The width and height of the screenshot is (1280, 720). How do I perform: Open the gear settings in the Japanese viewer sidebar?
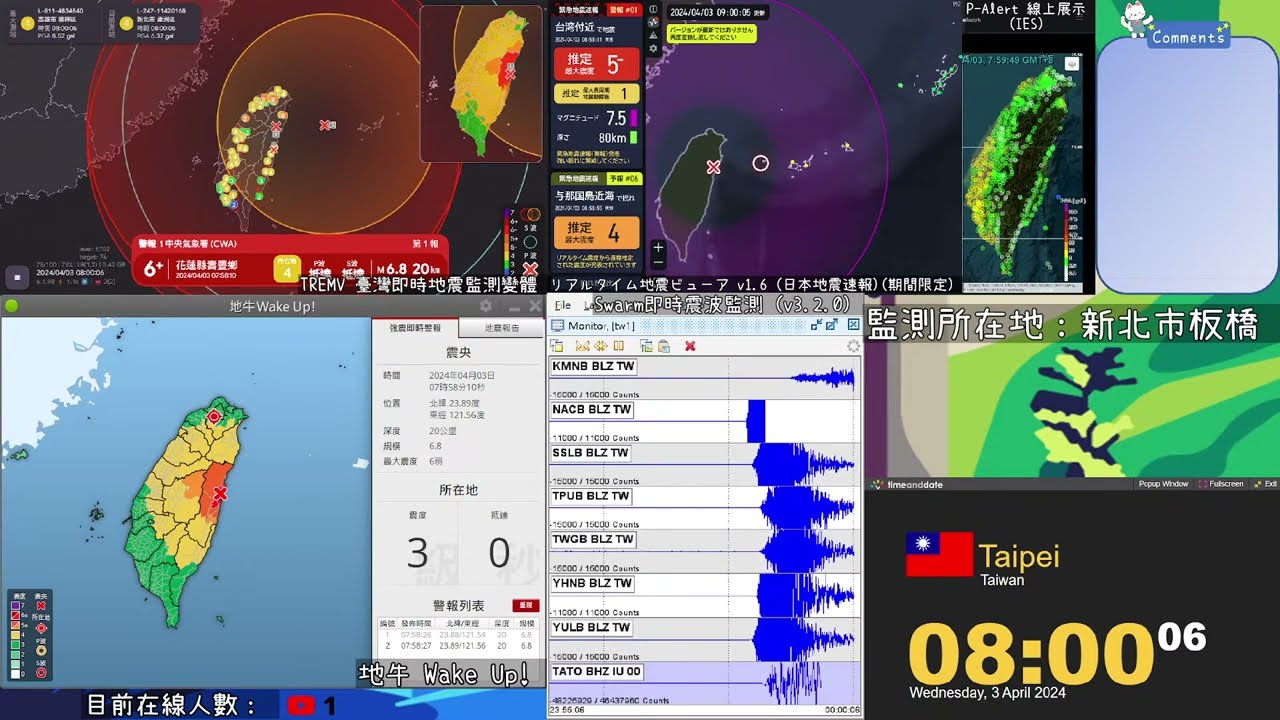[653, 48]
